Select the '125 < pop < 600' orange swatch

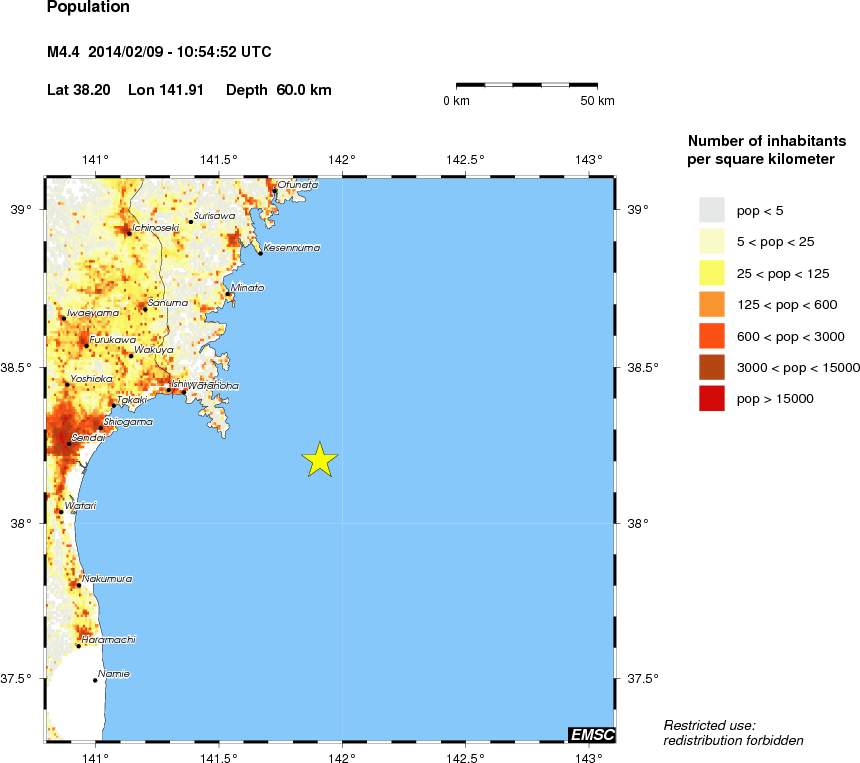(711, 304)
